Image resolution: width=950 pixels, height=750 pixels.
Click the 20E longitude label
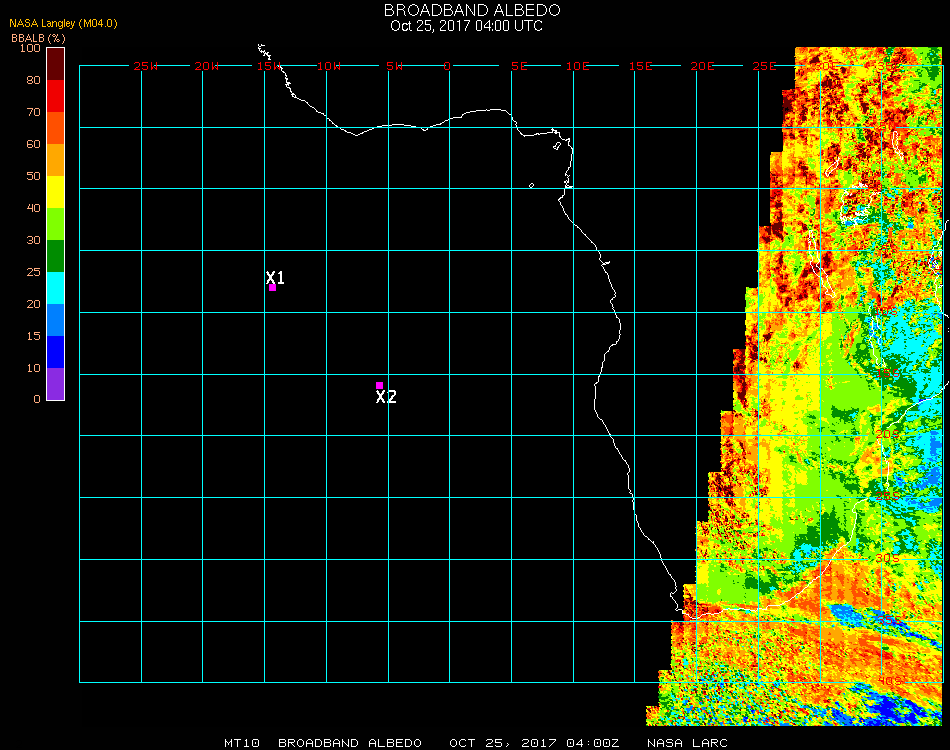click(703, 66)
